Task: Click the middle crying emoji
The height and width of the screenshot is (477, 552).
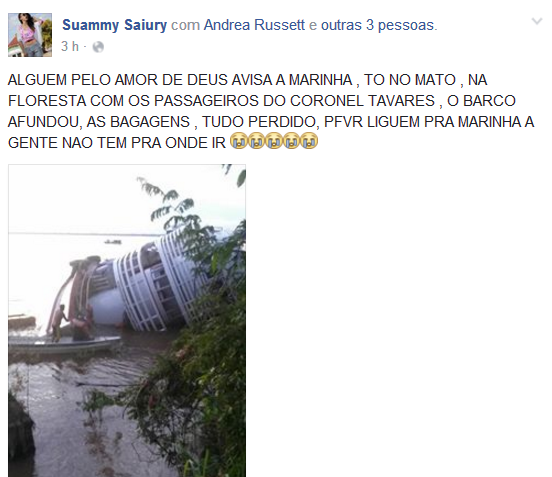Action: 274,141
